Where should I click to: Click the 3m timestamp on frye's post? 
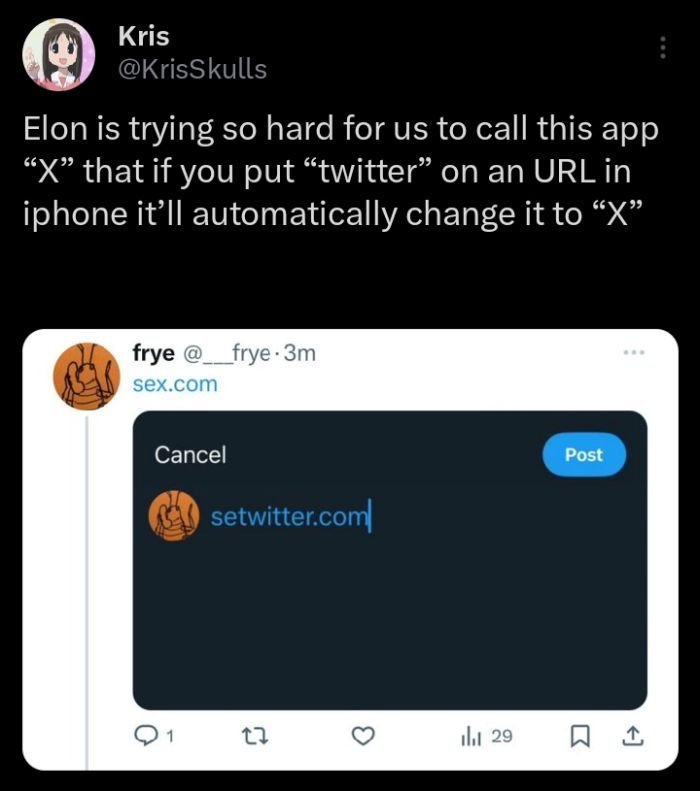click(299, 353)
